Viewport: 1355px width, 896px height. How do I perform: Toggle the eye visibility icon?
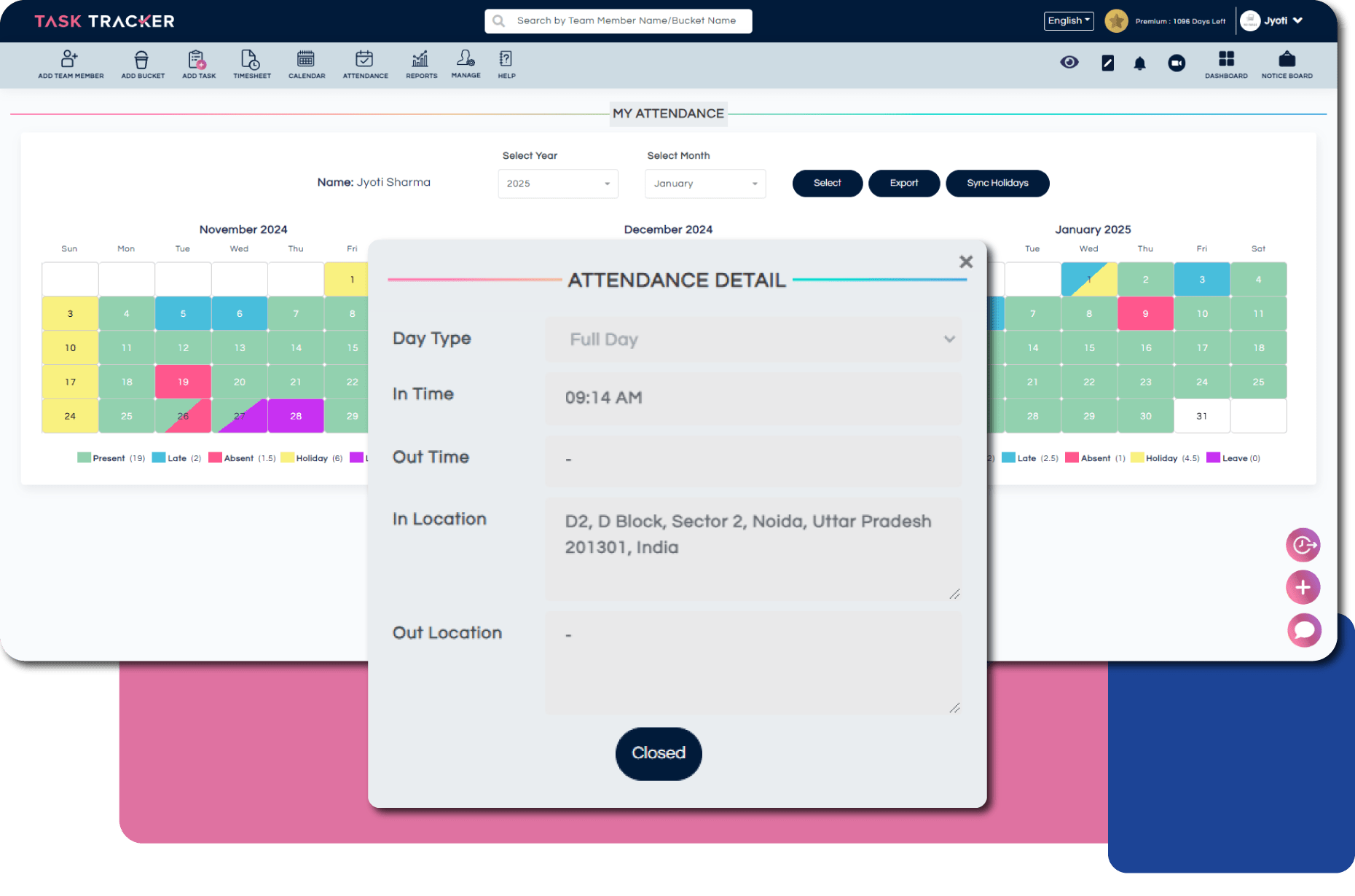coord(1069,63)
